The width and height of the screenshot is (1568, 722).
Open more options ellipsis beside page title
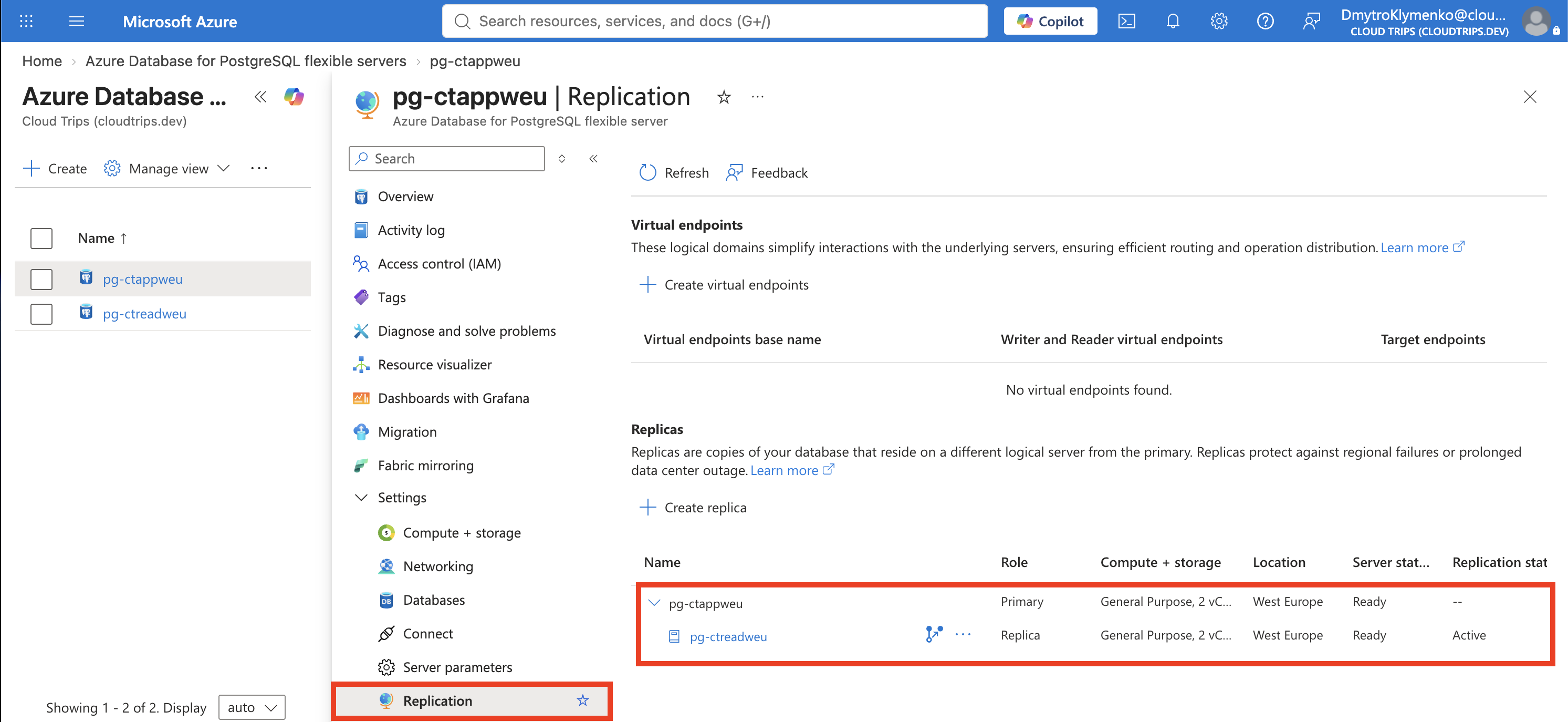pyautogui.click(x=758, y=97)
